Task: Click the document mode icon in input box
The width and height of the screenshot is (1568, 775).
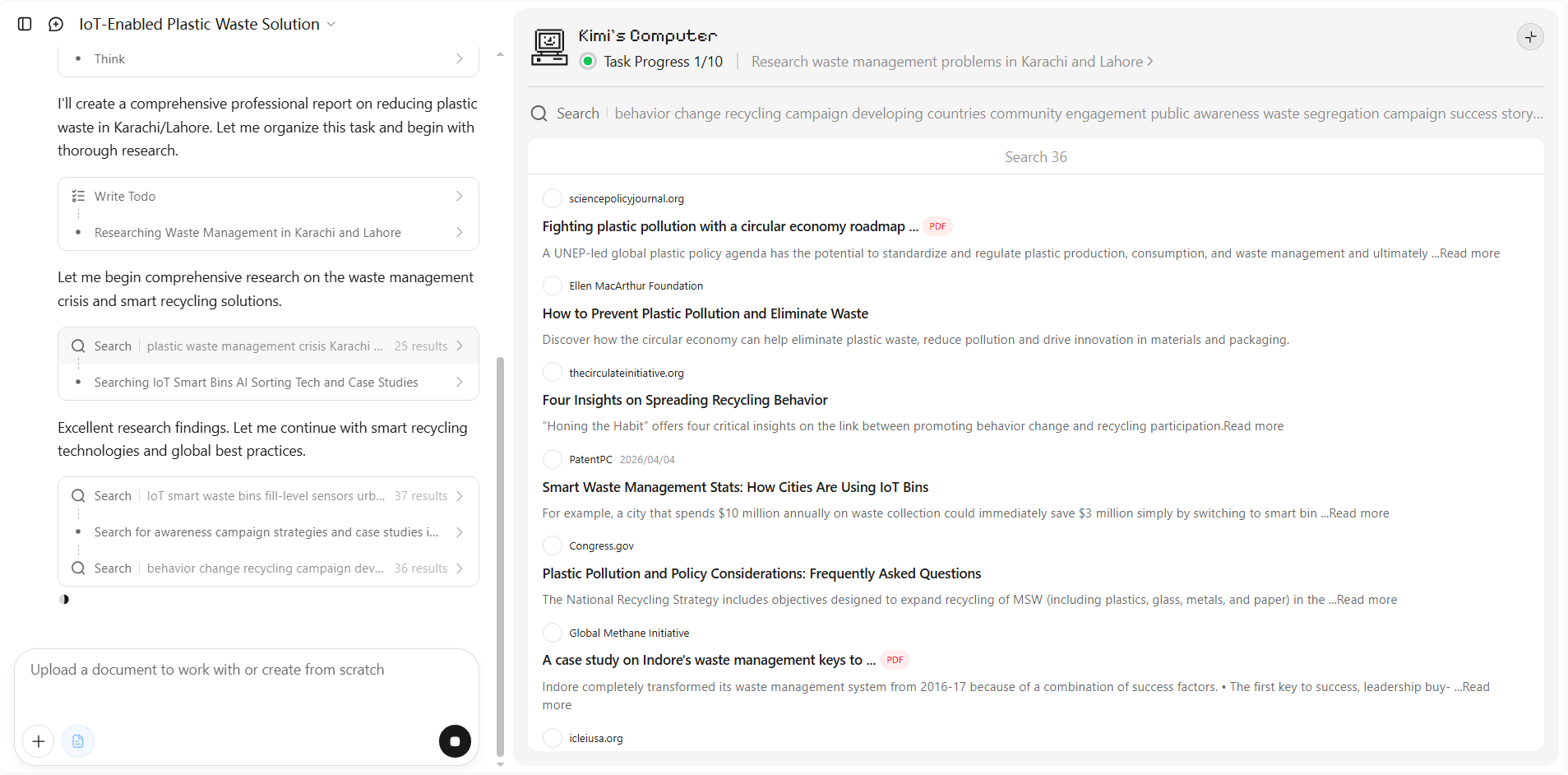Action: (78, 741)
